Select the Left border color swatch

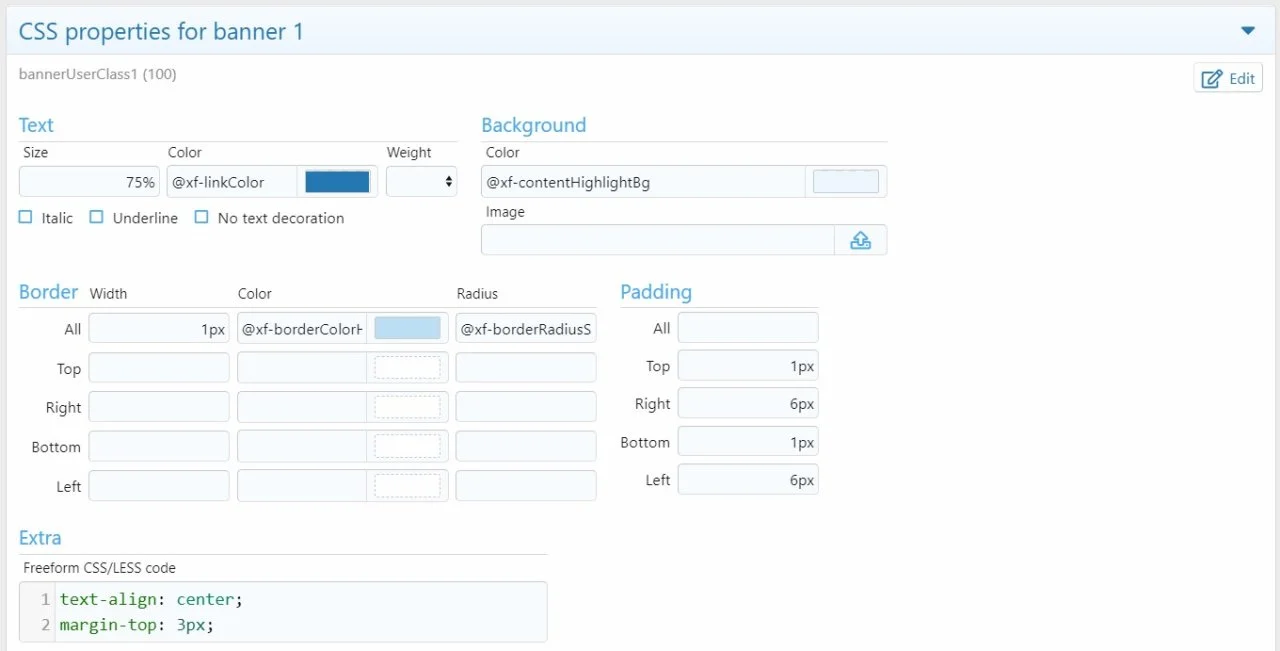pos(407,486)
